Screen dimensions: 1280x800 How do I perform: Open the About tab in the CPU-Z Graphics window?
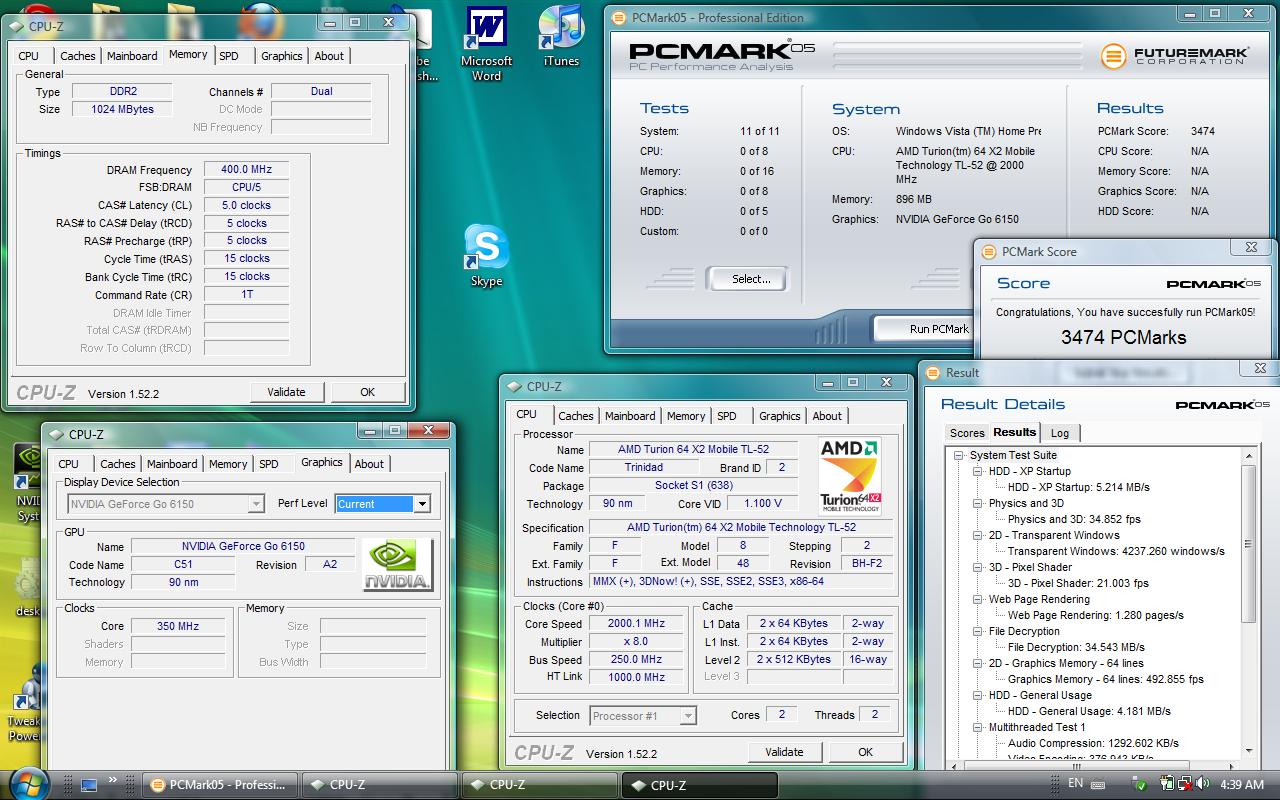click(369, 464)
